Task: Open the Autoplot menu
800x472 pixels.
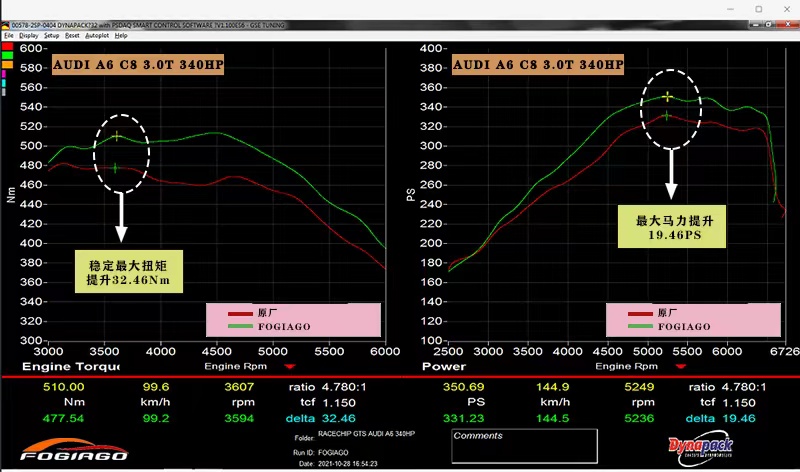Action: [x=97, y=36]
